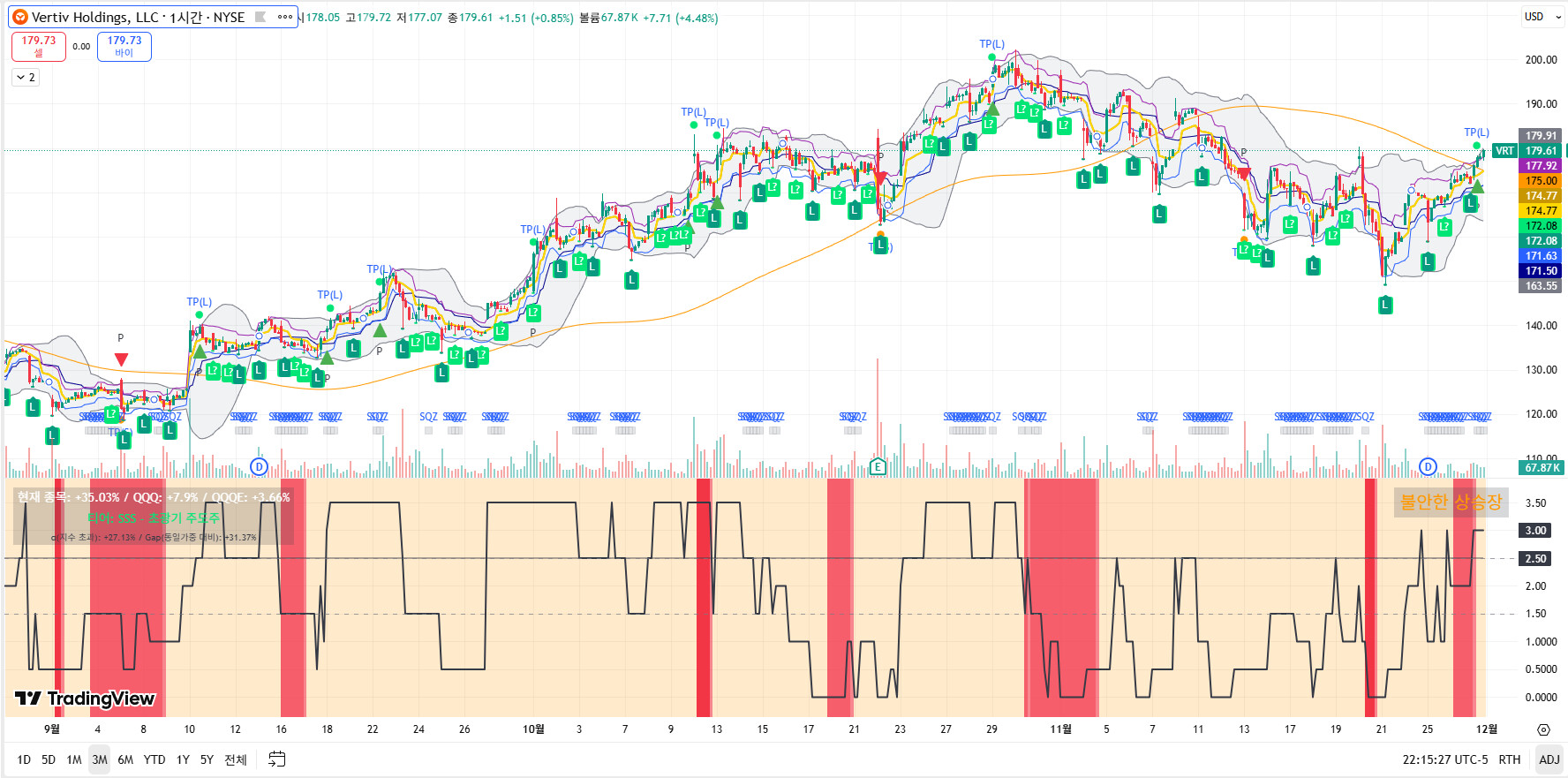
Task: Click the dividend D marker in late November
Action: (x=1428, y=466)
